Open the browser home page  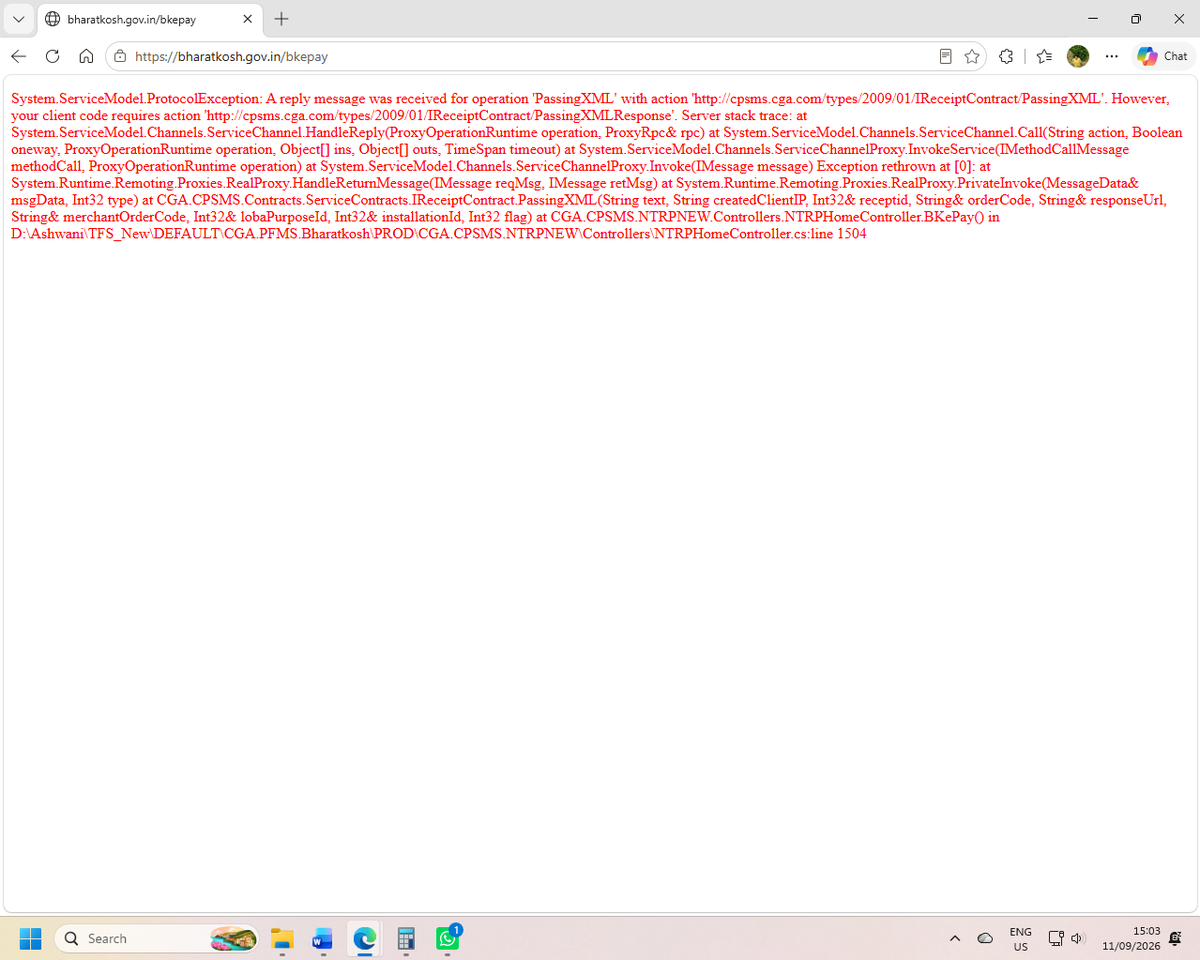click(86, 57)
